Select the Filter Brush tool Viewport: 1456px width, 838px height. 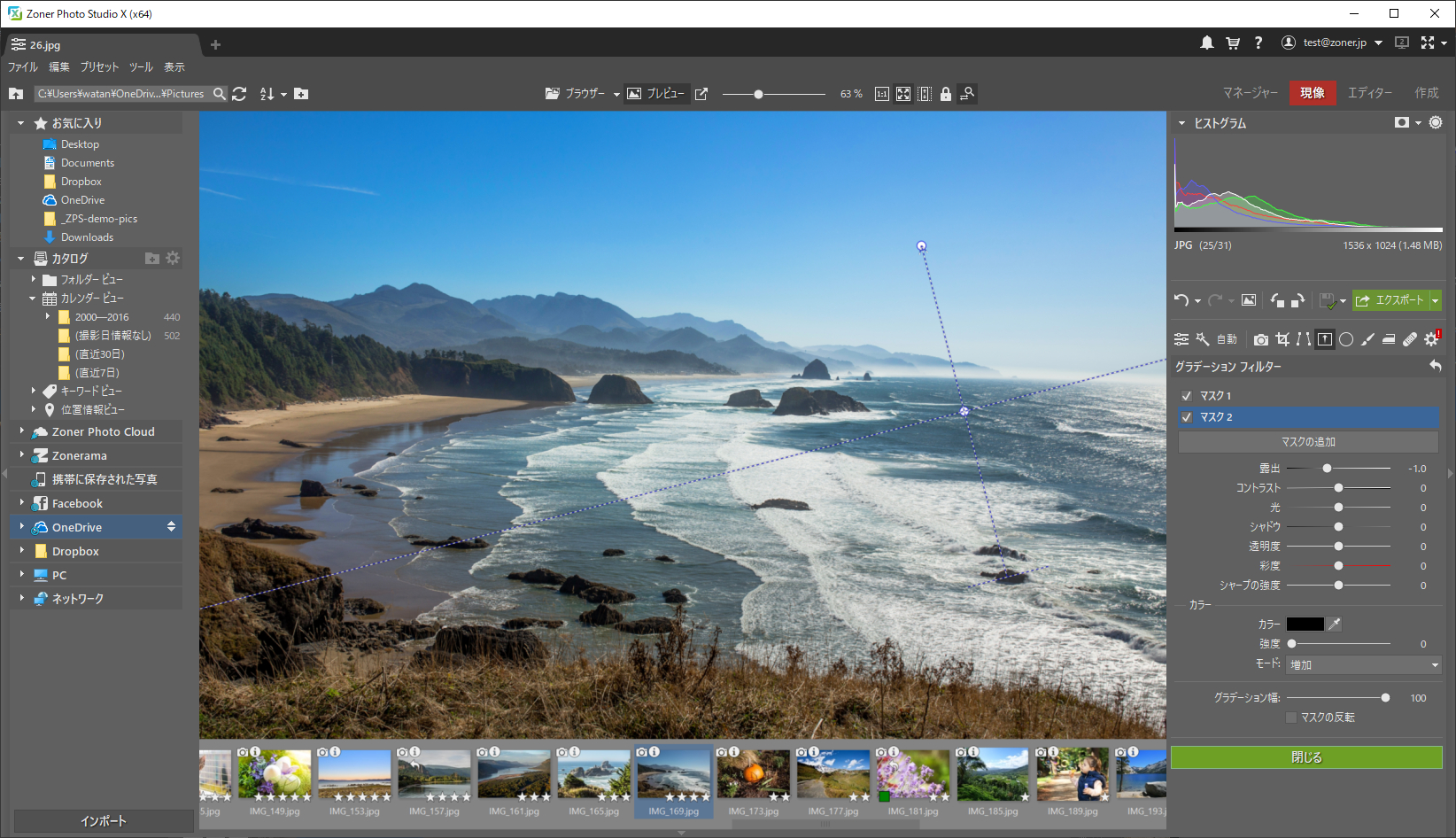[1367, 339]
